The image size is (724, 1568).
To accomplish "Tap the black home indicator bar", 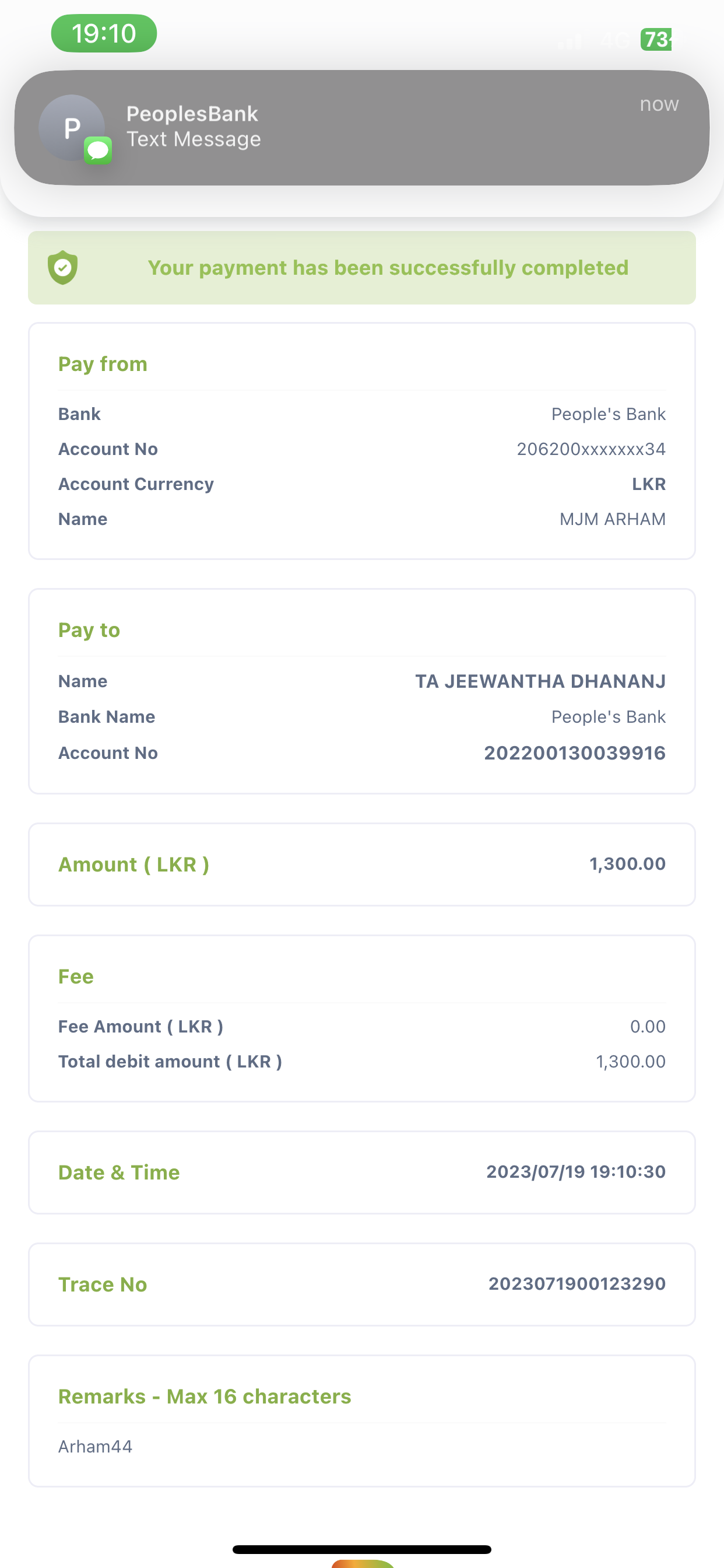I will (362, 1549).
